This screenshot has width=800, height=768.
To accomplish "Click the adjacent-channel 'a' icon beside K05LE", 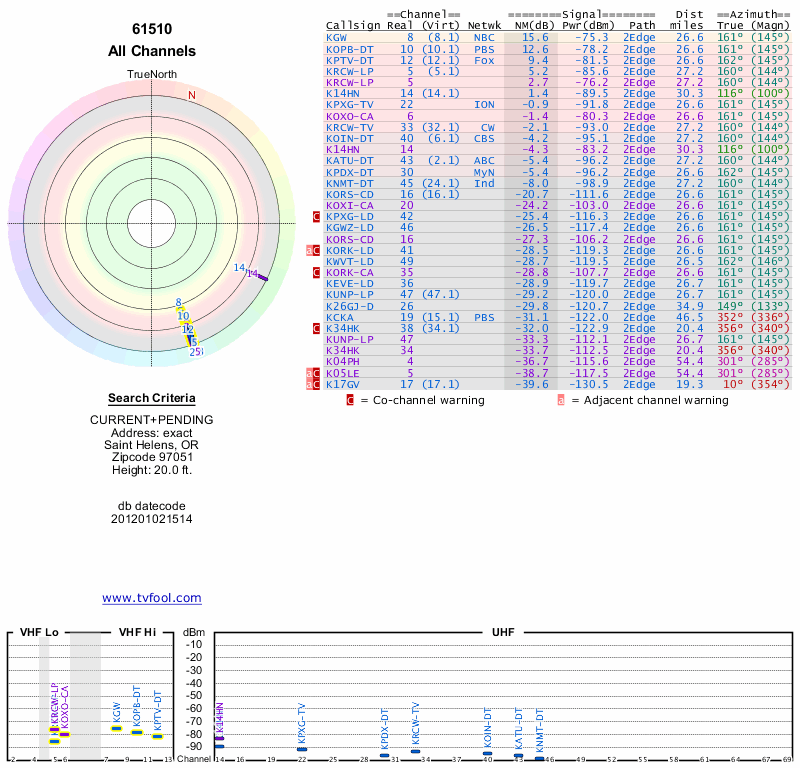I will (310, 373).
